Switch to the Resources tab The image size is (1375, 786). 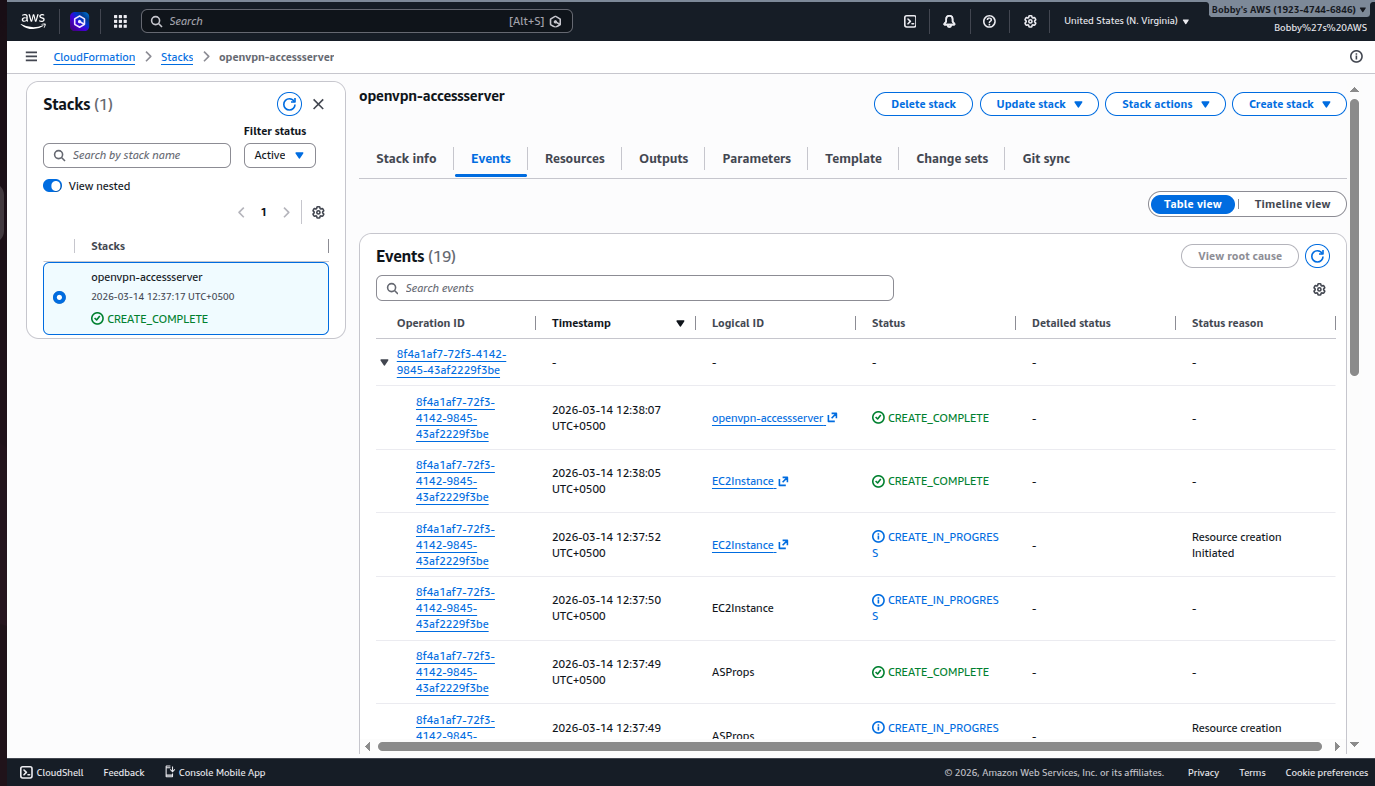tap(574, 159)
